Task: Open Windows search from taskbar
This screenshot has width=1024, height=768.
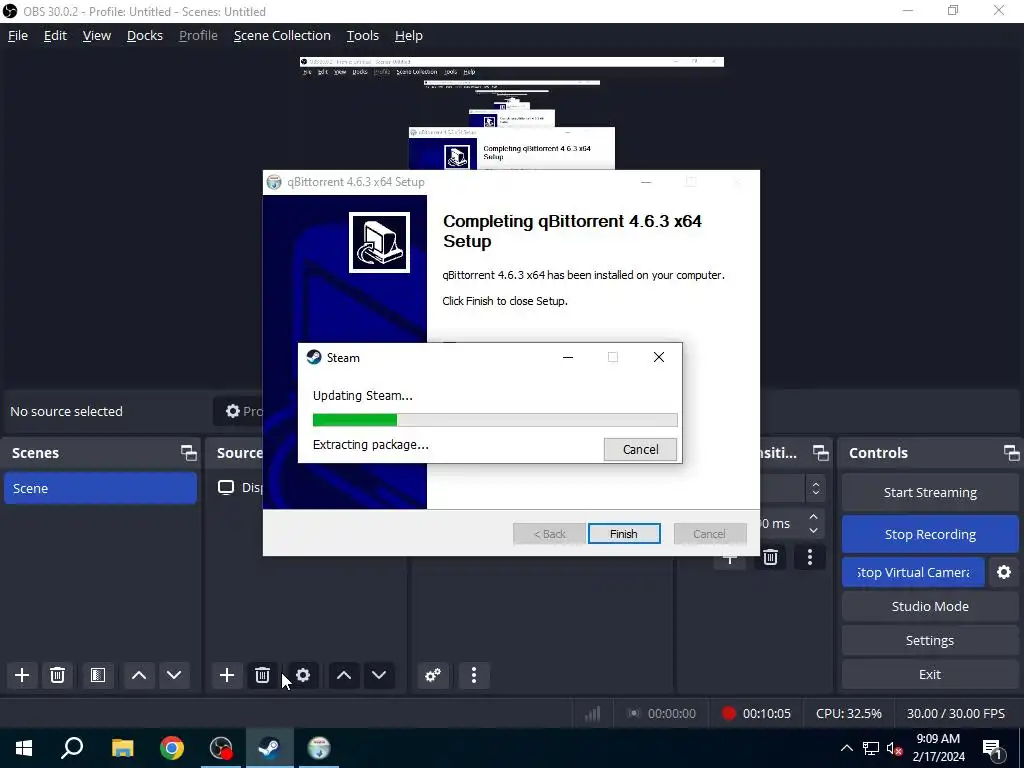Action: pyautogui.click(x=72, y=748)
